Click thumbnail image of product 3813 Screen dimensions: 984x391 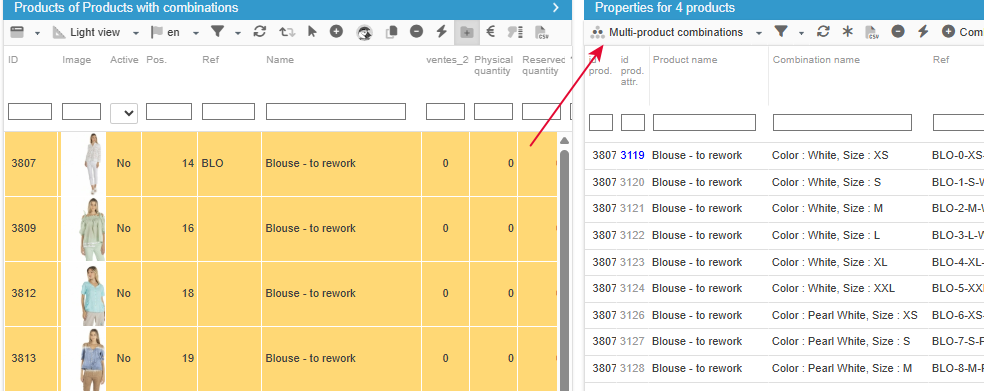pos(92,359)
